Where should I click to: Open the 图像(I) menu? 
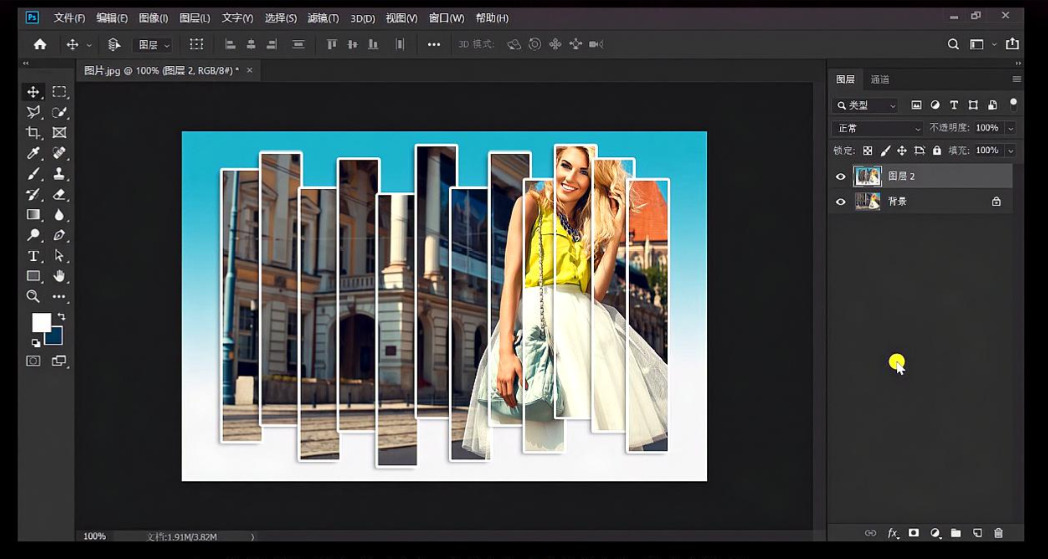(x=153, y=18)
